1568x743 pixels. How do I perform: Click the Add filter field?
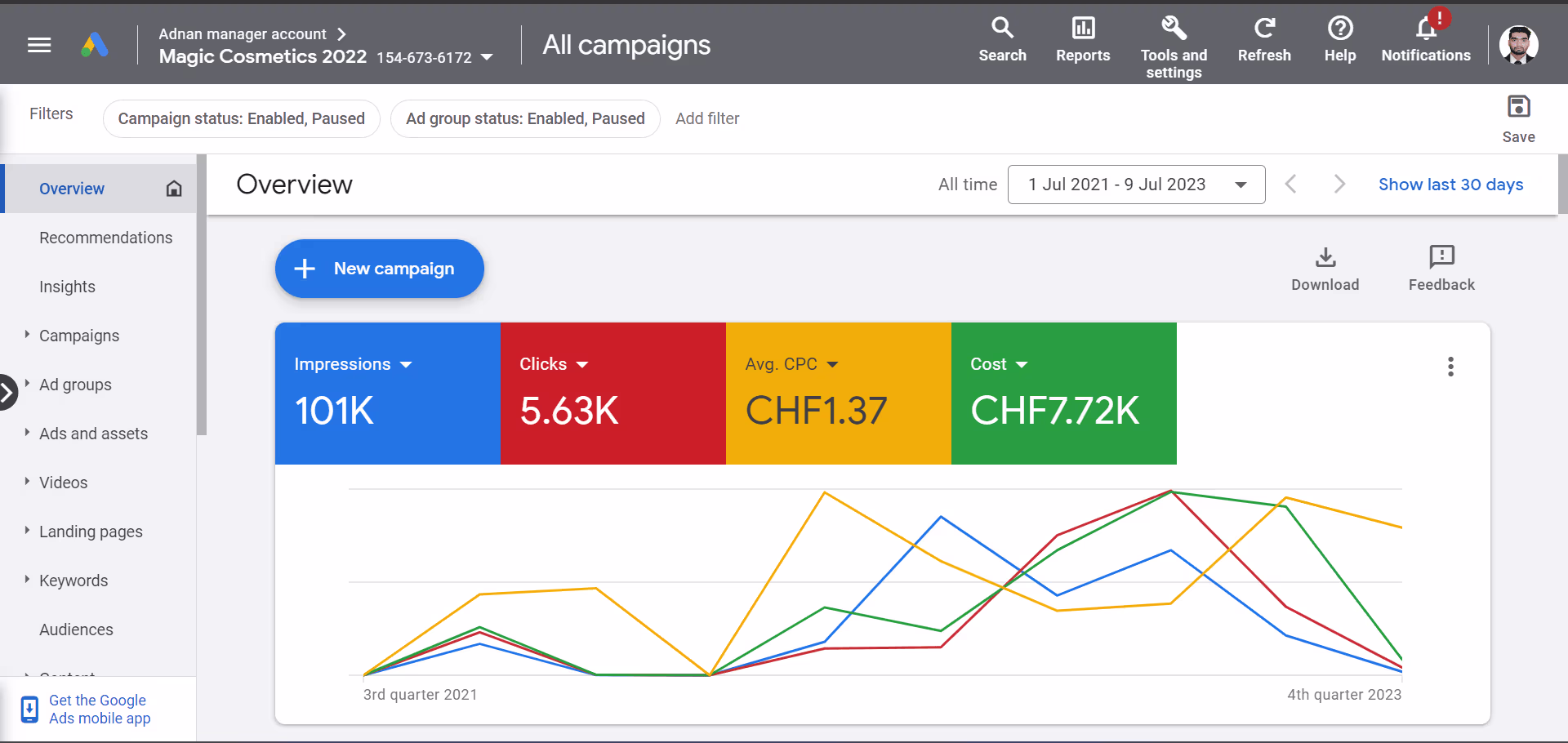(x=707, y=118)
